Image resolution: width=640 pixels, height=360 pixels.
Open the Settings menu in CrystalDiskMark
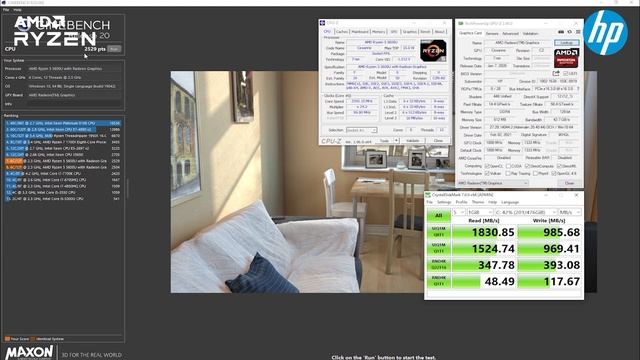click(444, 202)
